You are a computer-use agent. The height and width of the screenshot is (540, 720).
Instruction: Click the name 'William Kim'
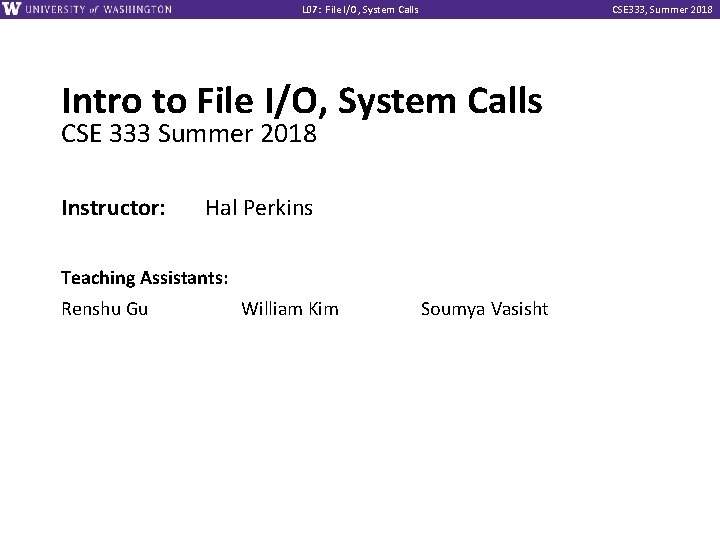290,309
